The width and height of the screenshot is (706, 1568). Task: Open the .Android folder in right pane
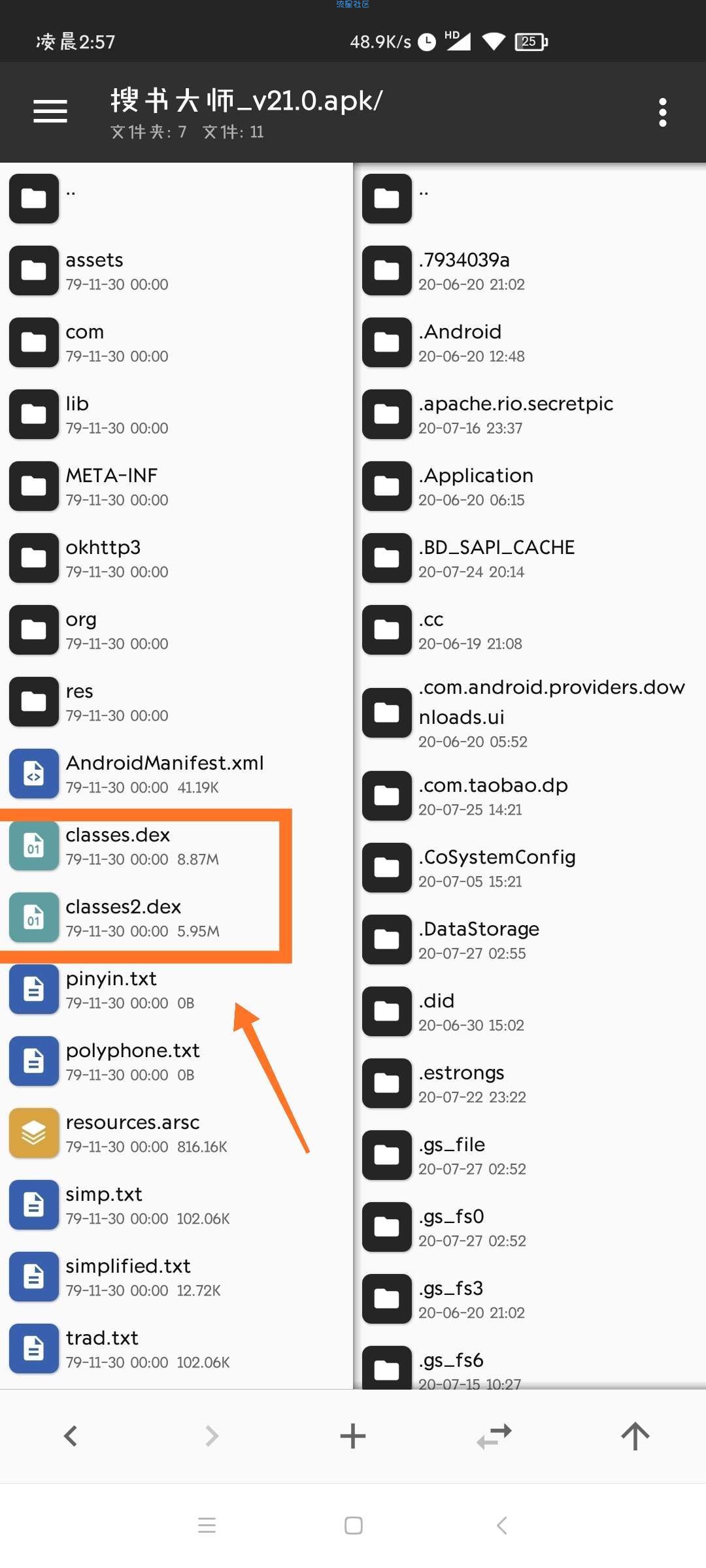coord(529,344)
